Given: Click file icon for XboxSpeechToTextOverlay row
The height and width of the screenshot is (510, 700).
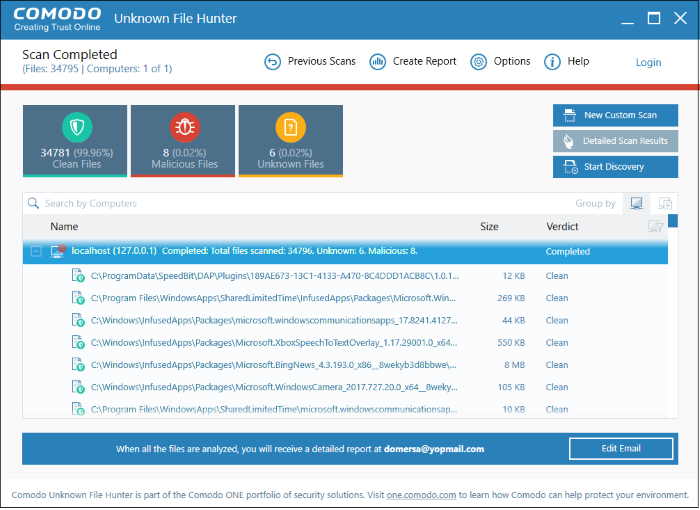Looking at the screenshot, I should tap(78, 343).
